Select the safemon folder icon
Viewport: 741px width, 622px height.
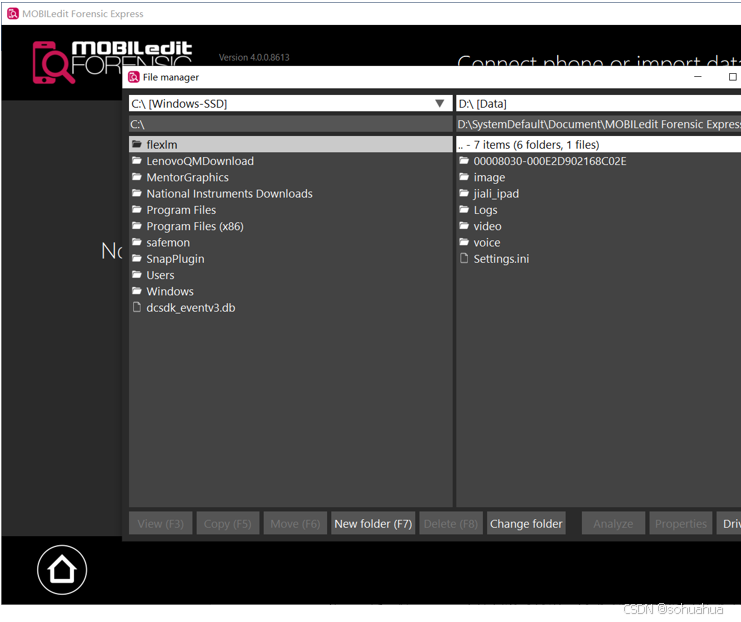(x=137, y=242)
